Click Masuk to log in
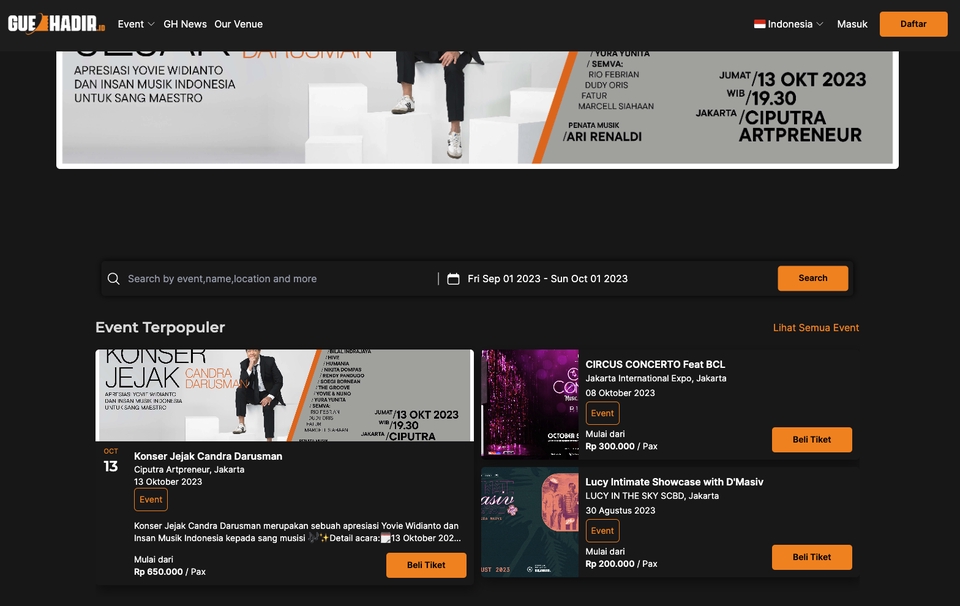960x606 pixels. coord(852,24)
